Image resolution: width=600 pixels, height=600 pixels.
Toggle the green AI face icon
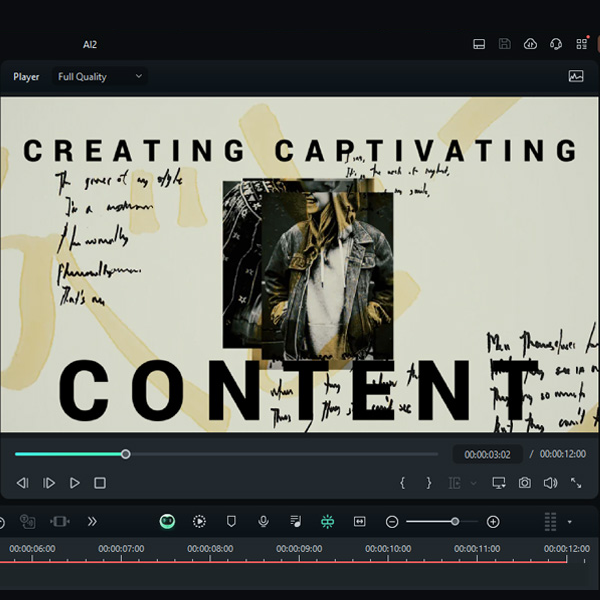(x=167, y=521)
